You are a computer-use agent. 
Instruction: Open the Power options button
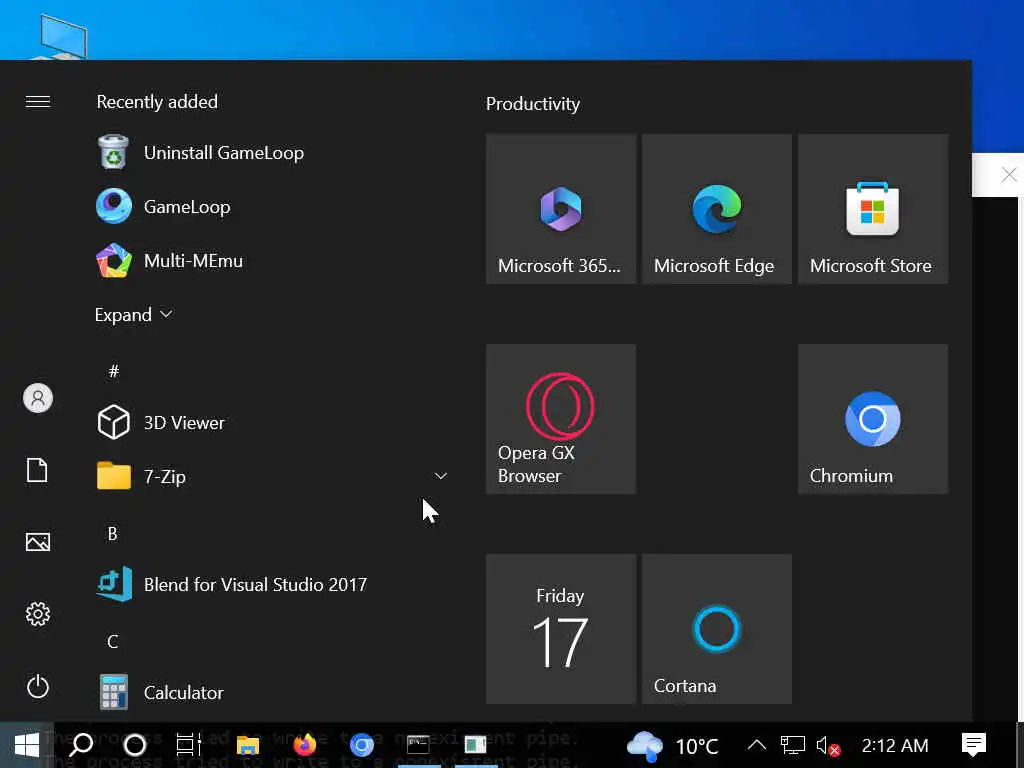point(38,686)
